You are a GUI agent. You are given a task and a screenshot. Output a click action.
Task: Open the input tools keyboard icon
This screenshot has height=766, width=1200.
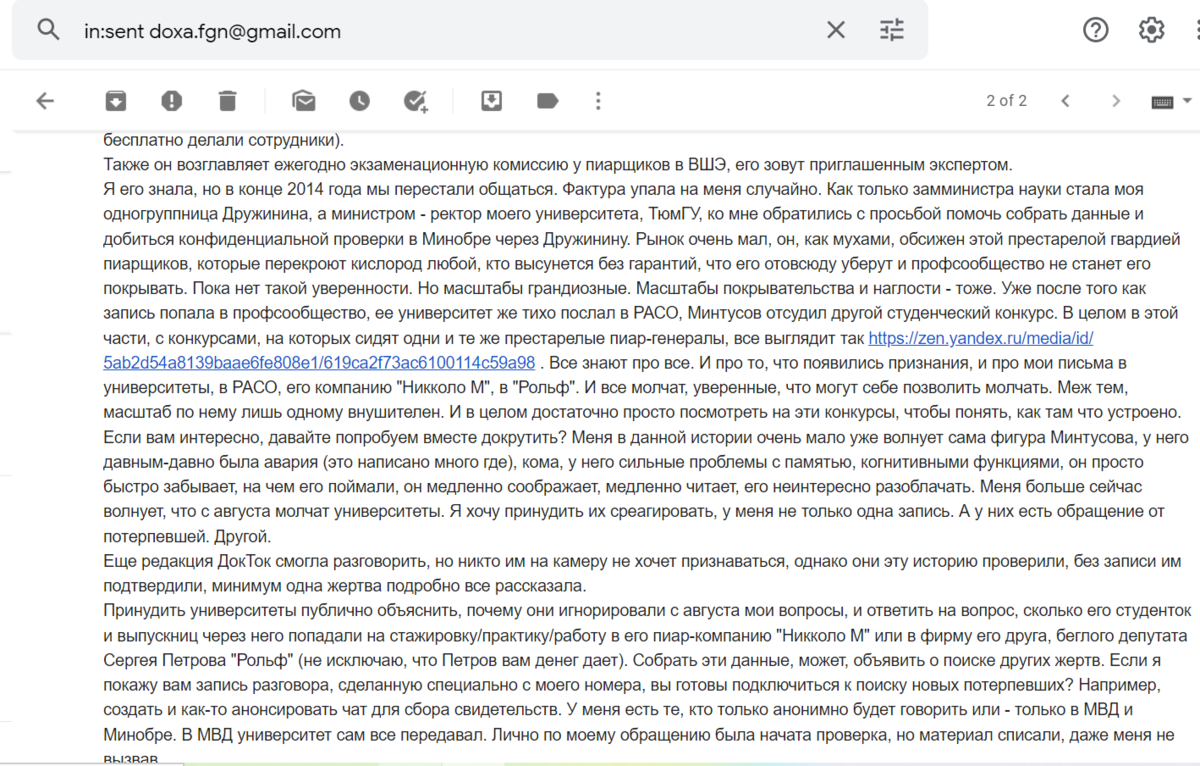(1162, 101)
